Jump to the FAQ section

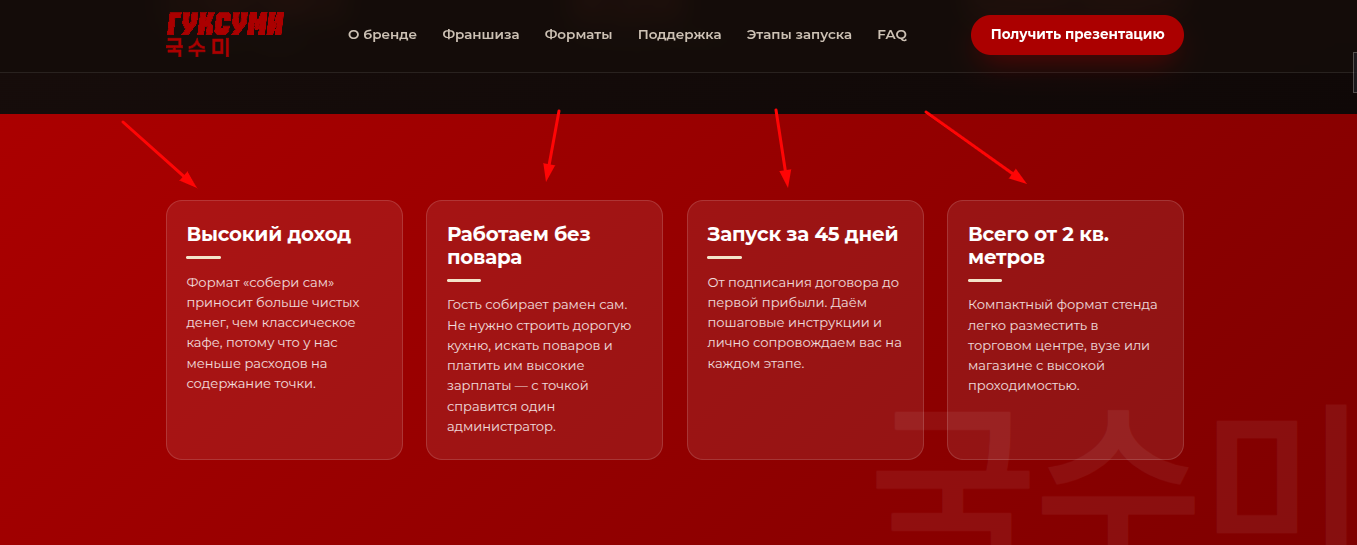coord(892,34)
